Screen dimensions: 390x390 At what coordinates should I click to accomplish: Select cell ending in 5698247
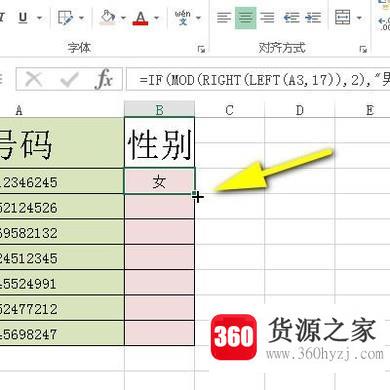pyautogui.click(x=62, y=333)
